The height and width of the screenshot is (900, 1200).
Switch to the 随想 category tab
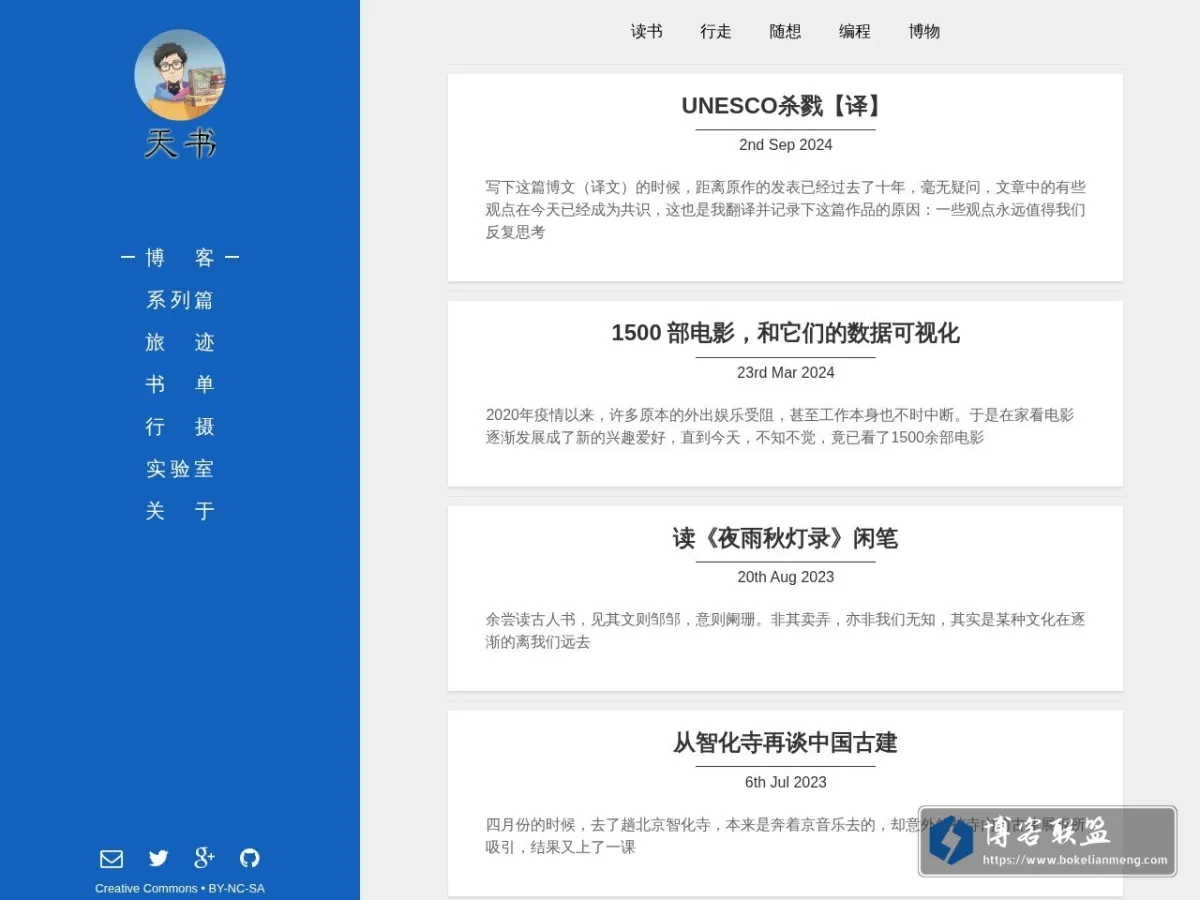click(x=785, y=31)
